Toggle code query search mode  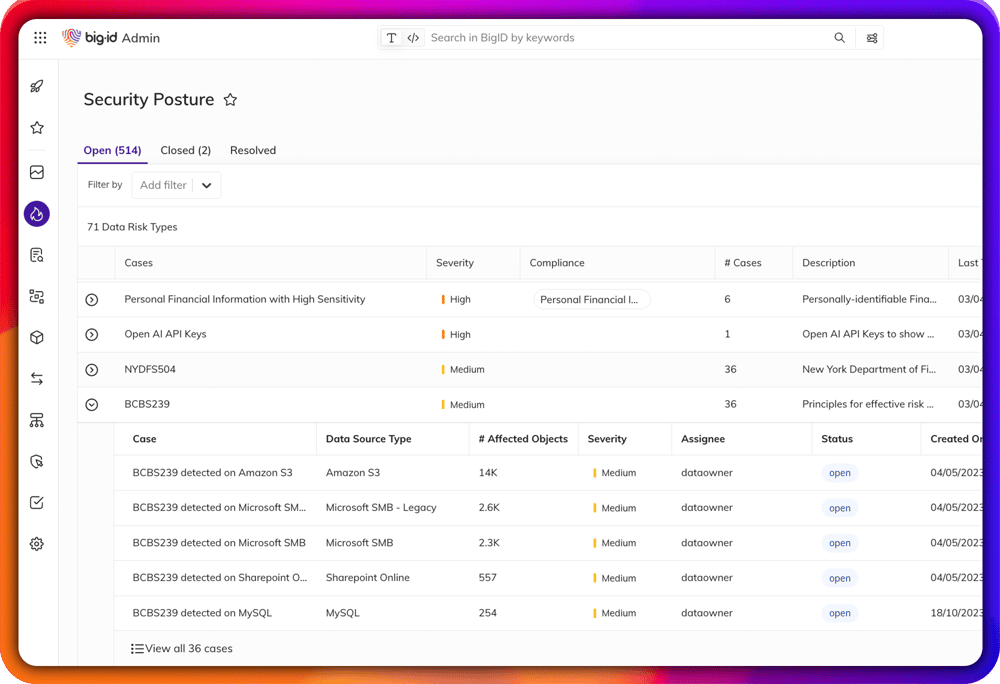[413, 38]
